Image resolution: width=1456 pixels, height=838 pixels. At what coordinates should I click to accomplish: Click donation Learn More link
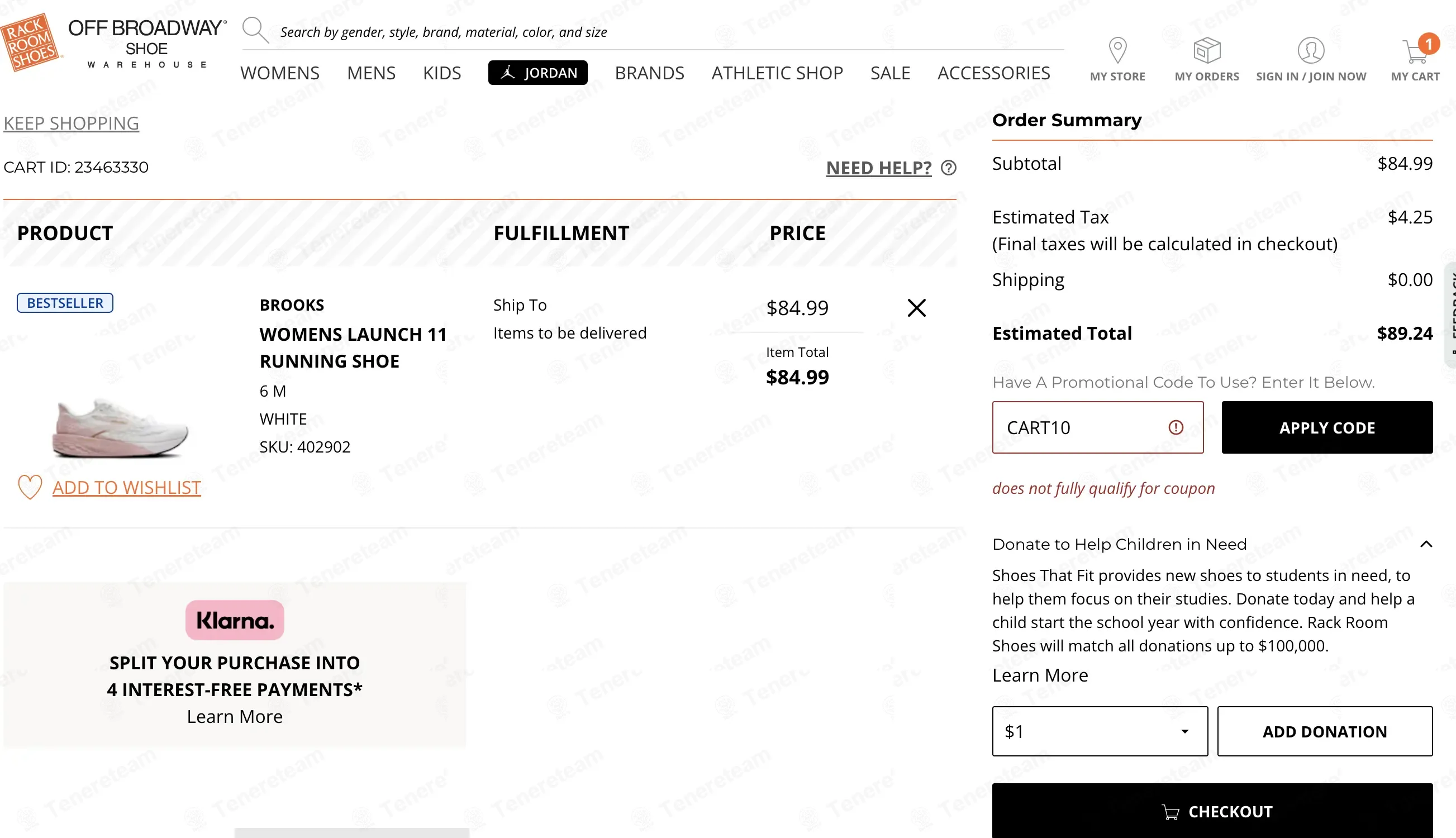(x=1040, y=674)
